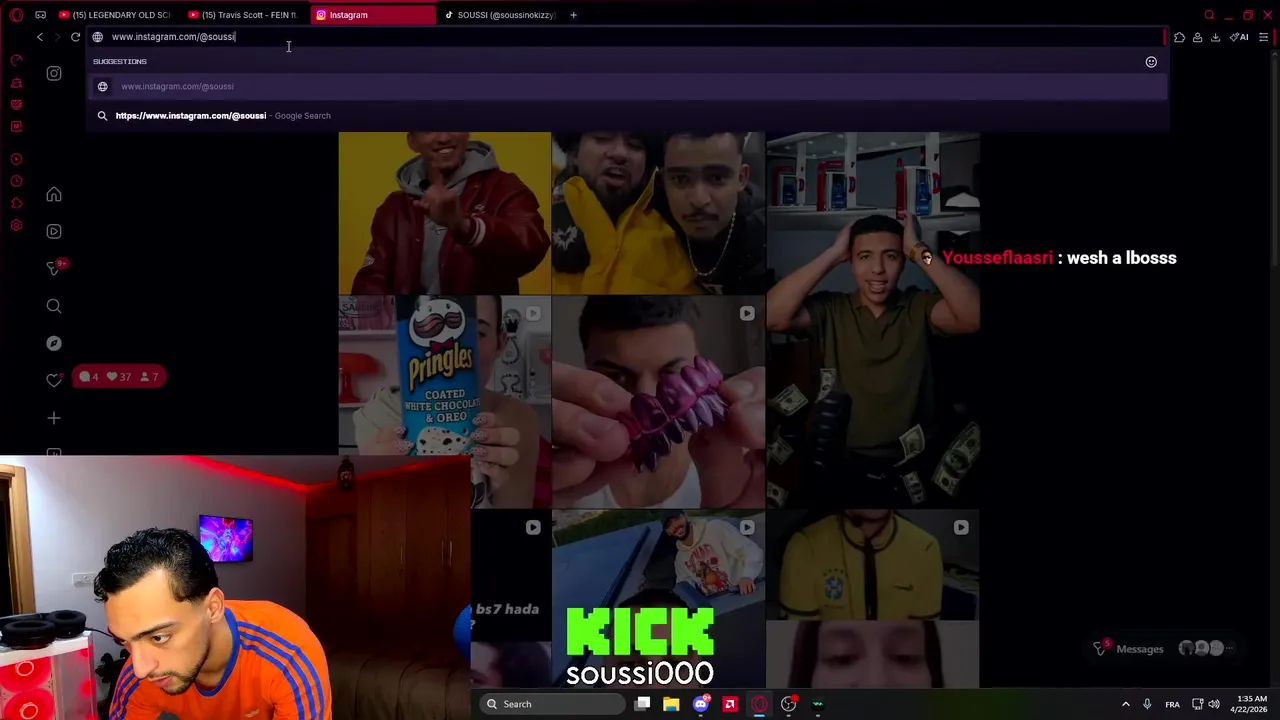Click the address bar URL field
1280x720 pixels.
pos(625,37)
